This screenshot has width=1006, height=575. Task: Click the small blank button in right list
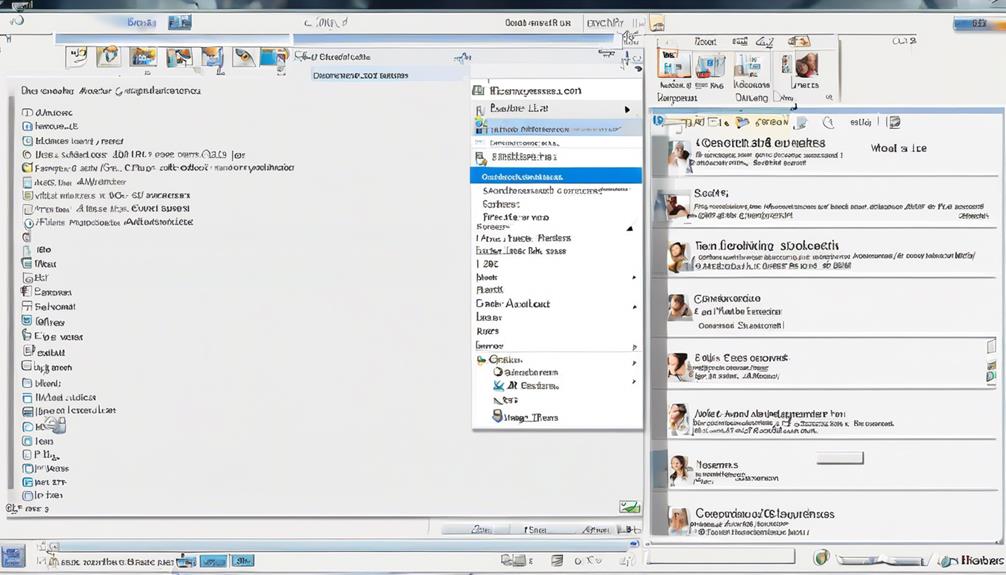840,458
